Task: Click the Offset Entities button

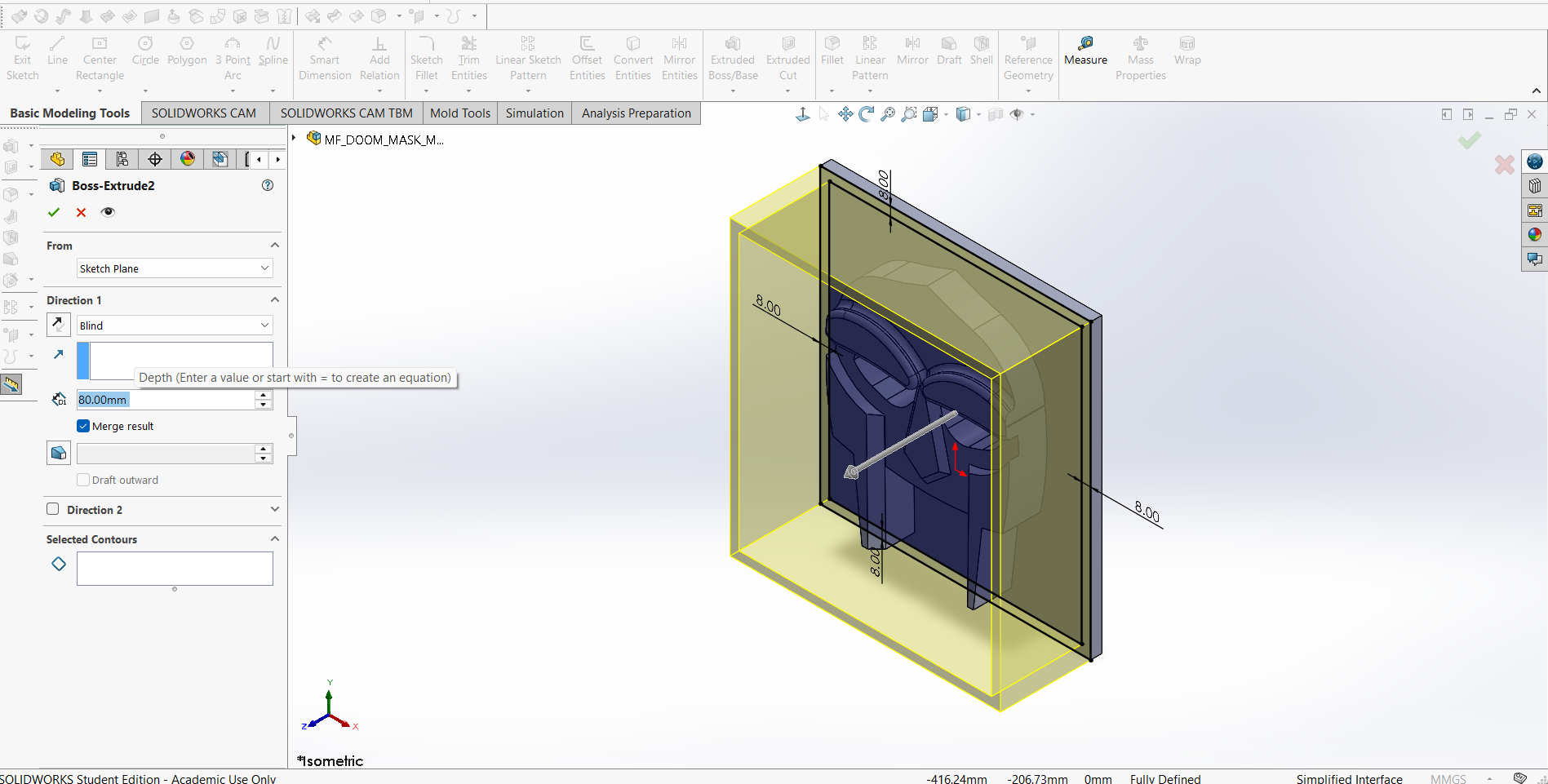Action: tap(587, 58)
